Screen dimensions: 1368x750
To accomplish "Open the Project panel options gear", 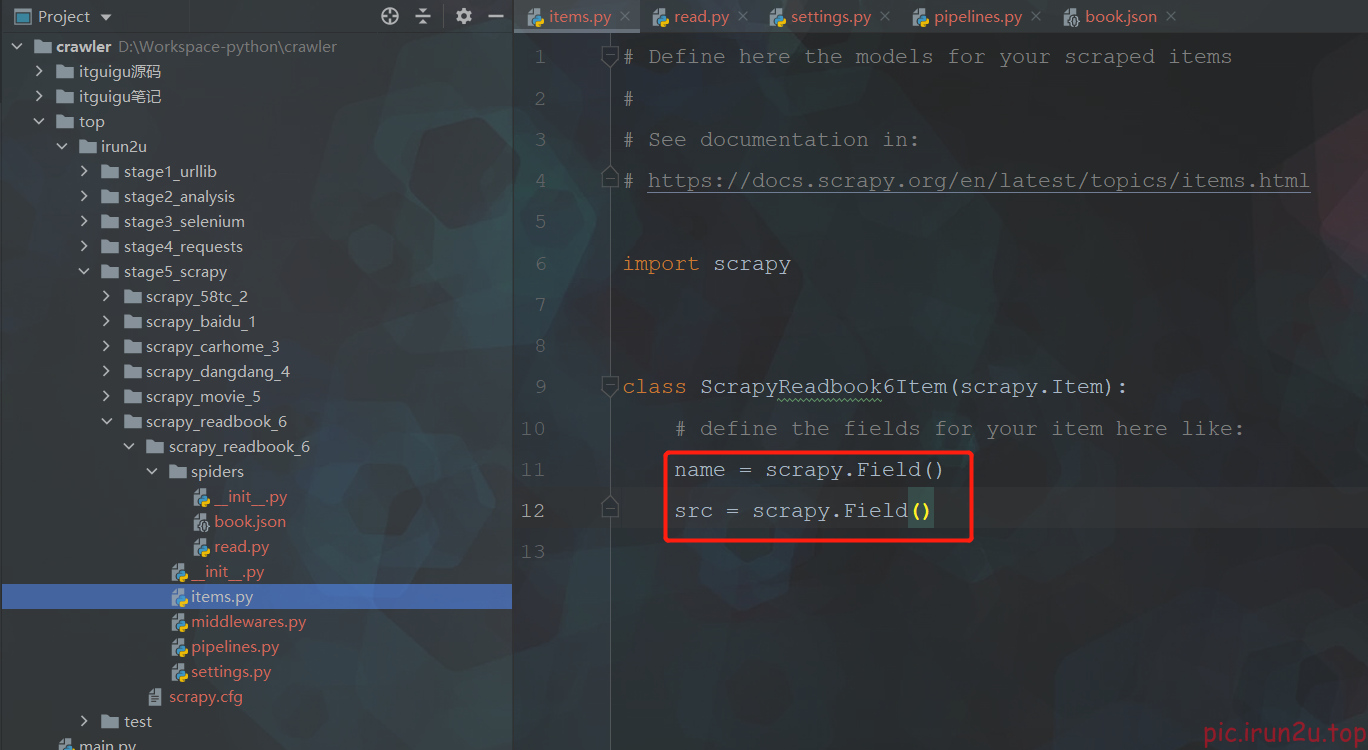I will pyautogui.click(x=462, y=16).
